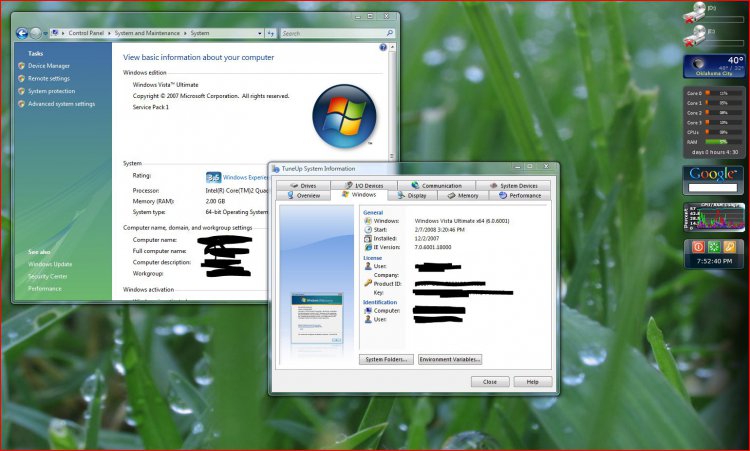Open Device Manager task link

point(49,66)
